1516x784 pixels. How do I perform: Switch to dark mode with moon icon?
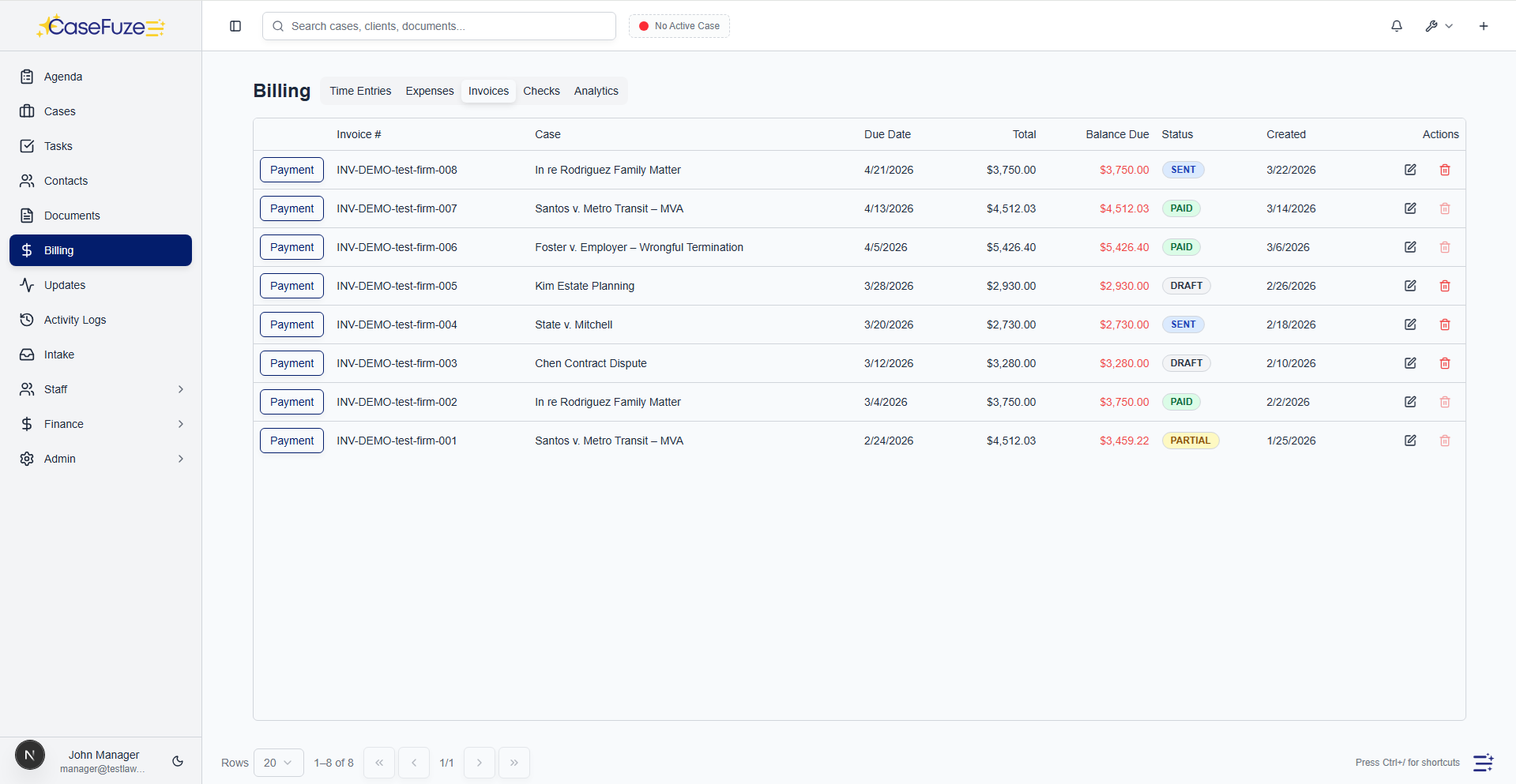(x=177, y=761)
